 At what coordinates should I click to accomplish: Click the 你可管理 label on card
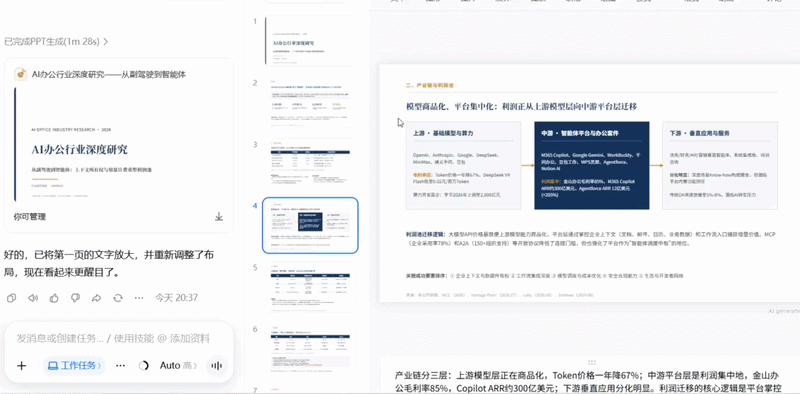[30, 217]
